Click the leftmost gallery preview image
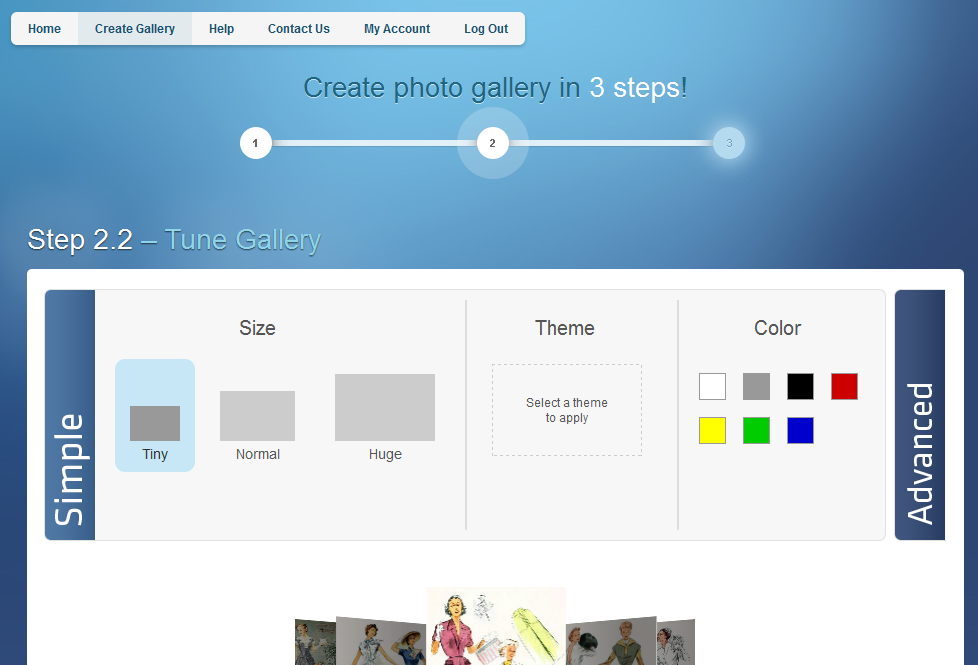Image resolution: width=978 pixels, height=665 pixels. tap(315, 642)
